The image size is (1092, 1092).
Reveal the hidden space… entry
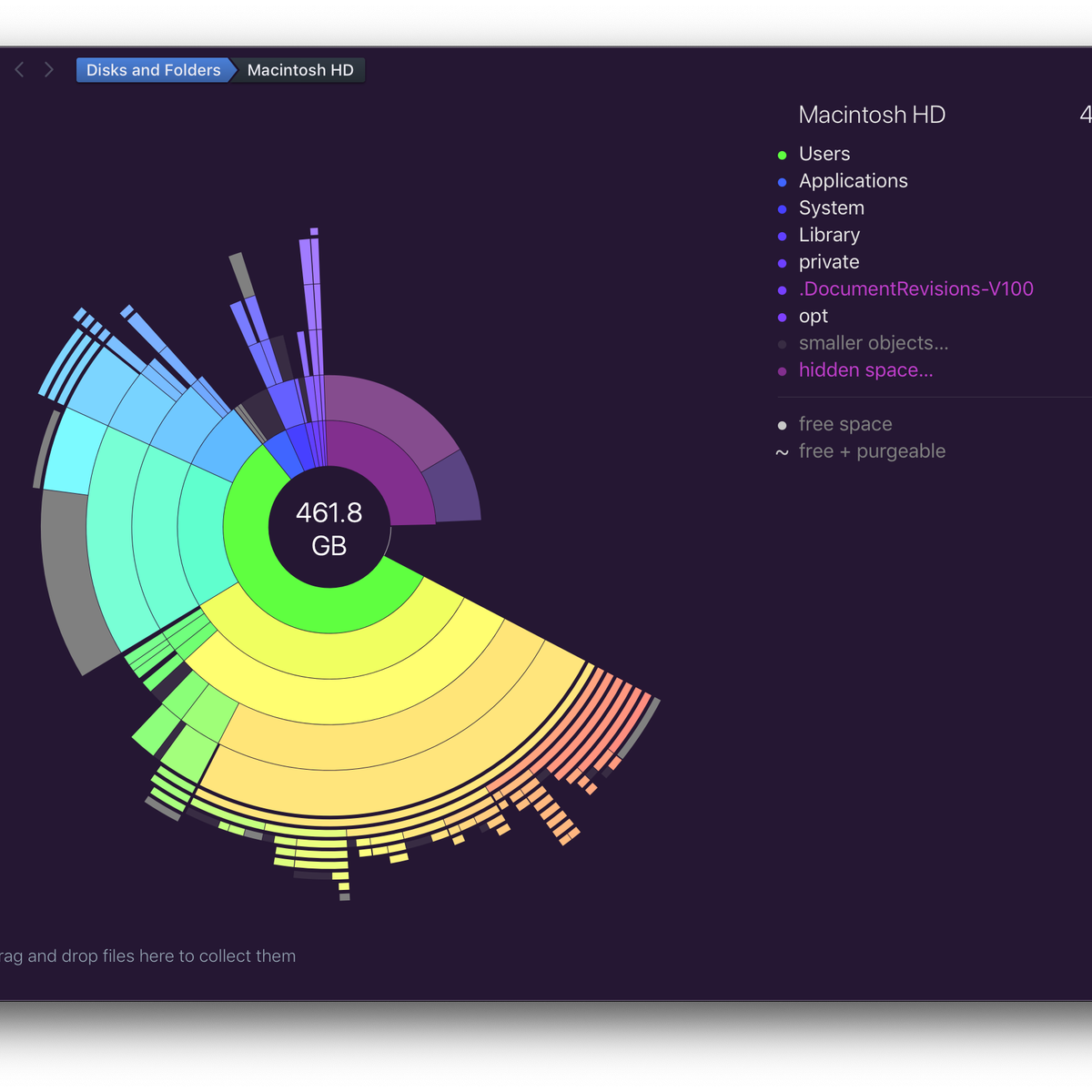pyautogui.click(x=865, y=370)
